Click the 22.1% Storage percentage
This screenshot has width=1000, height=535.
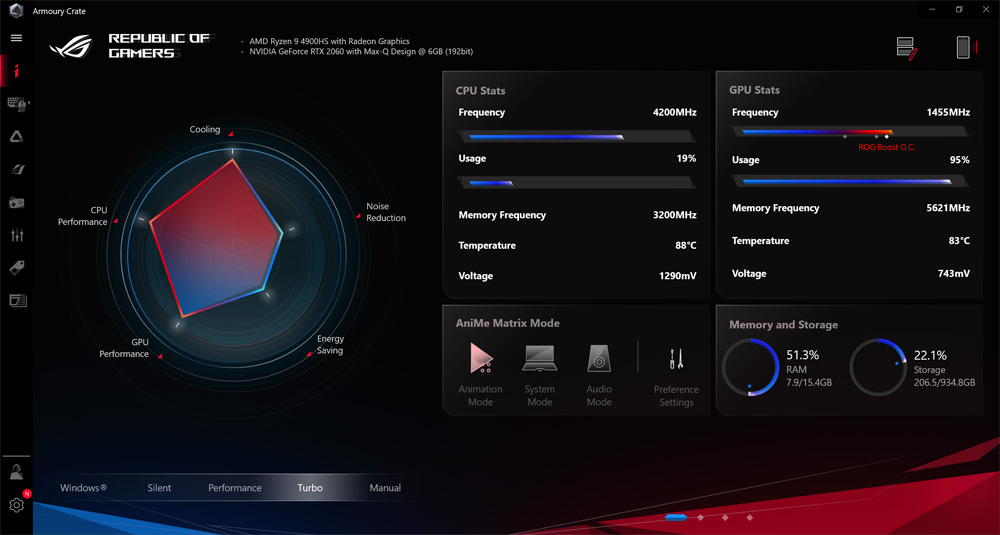coord(930,355)
